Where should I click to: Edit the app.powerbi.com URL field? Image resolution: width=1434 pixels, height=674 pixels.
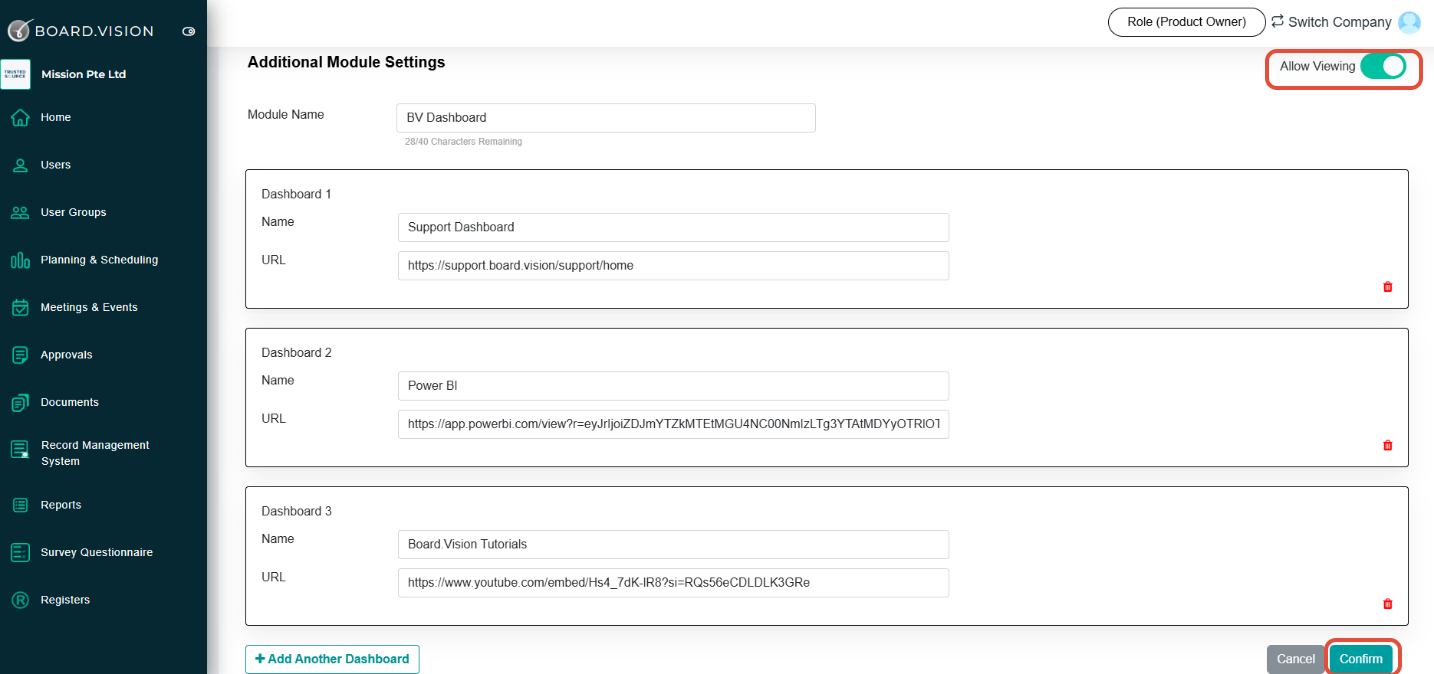point(673,424)
